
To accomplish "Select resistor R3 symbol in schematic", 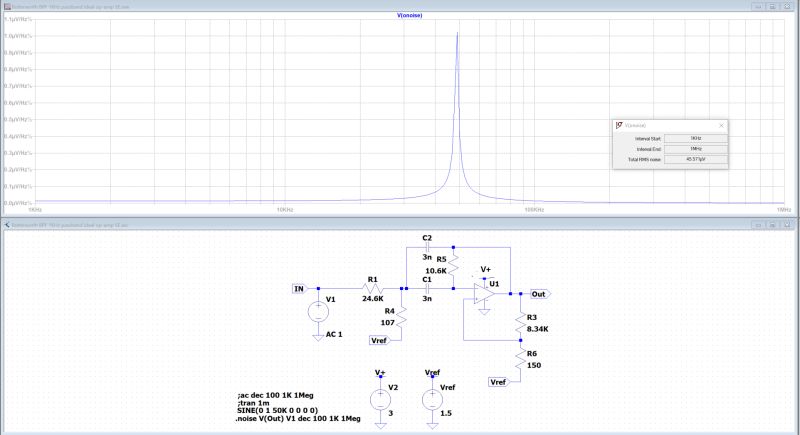I will [x=520, y=323].
